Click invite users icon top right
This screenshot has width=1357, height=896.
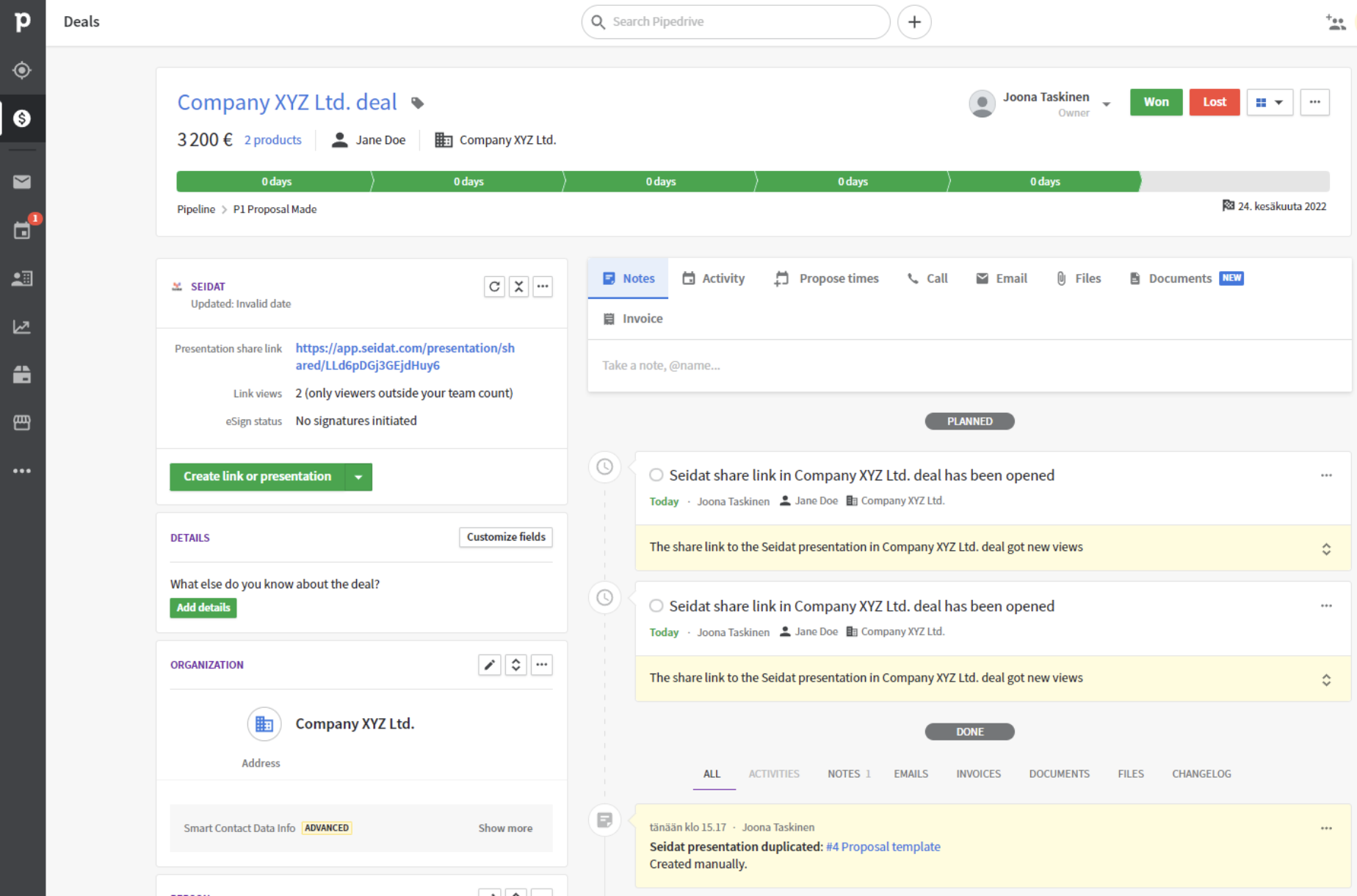click(x=1336, y=22)
